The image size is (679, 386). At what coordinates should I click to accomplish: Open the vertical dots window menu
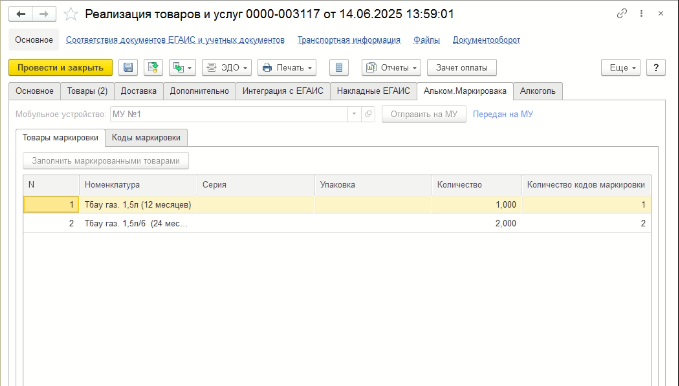[641, 13]
